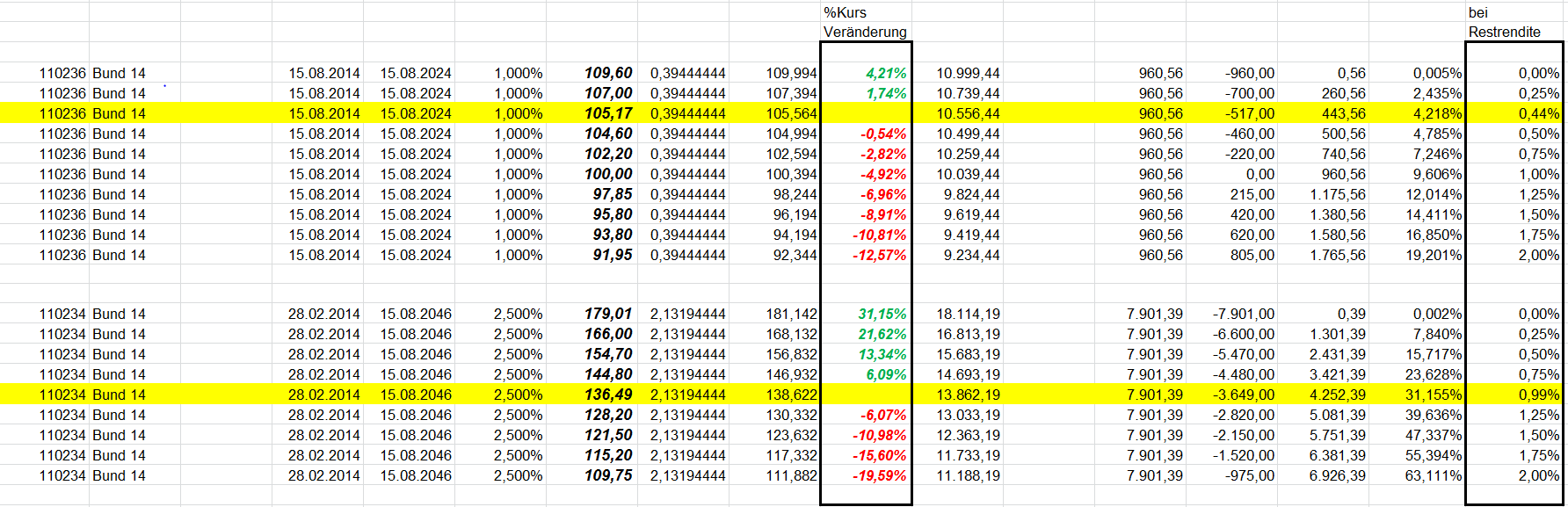Viewport: 1568px width, 507px height.
Task: Select the value cell 10.999,44
Action: coord(957,73)
